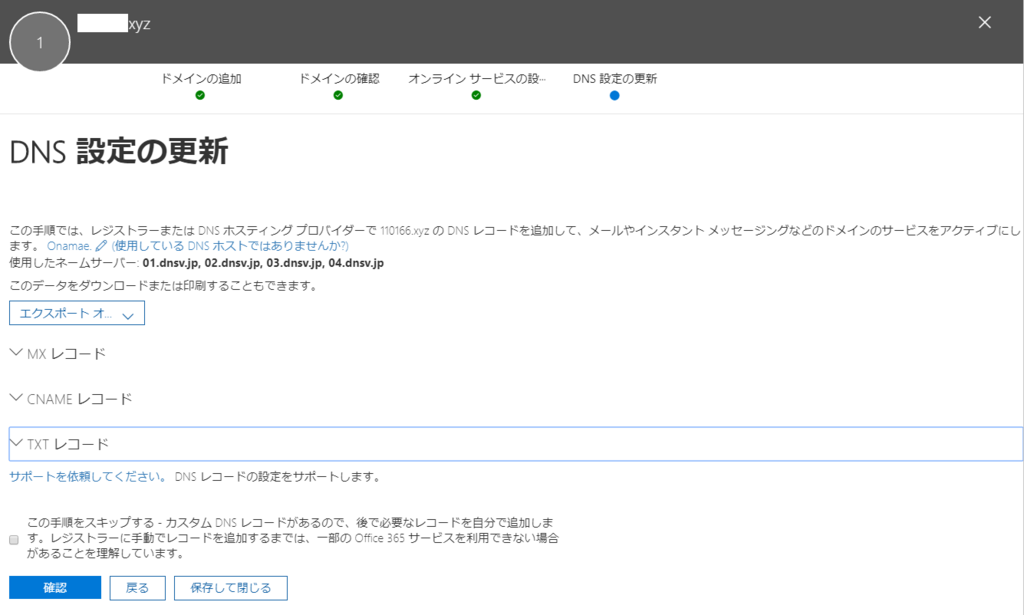Tick the skip this step checkbox
This screenshot has height=615, width=1024.
14,539
